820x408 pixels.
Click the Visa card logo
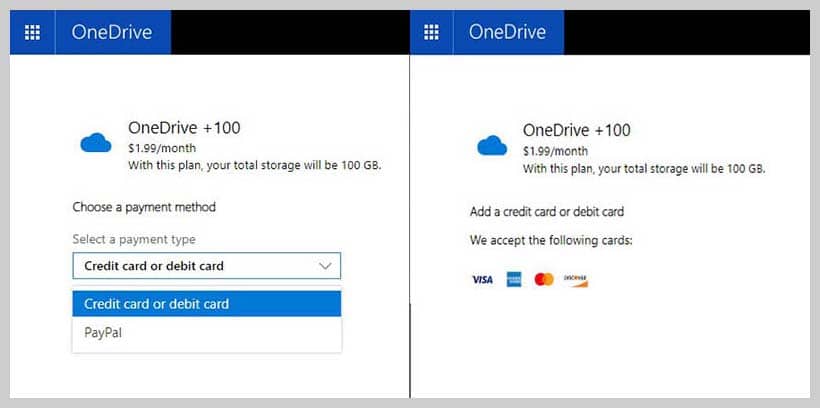tap(482, 280)
